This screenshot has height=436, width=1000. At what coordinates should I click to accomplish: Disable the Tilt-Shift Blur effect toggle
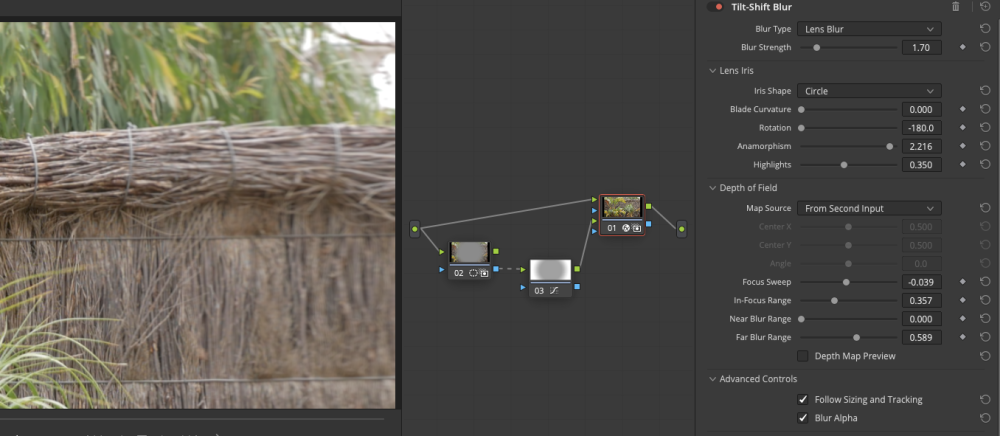(x=716, y=7)
